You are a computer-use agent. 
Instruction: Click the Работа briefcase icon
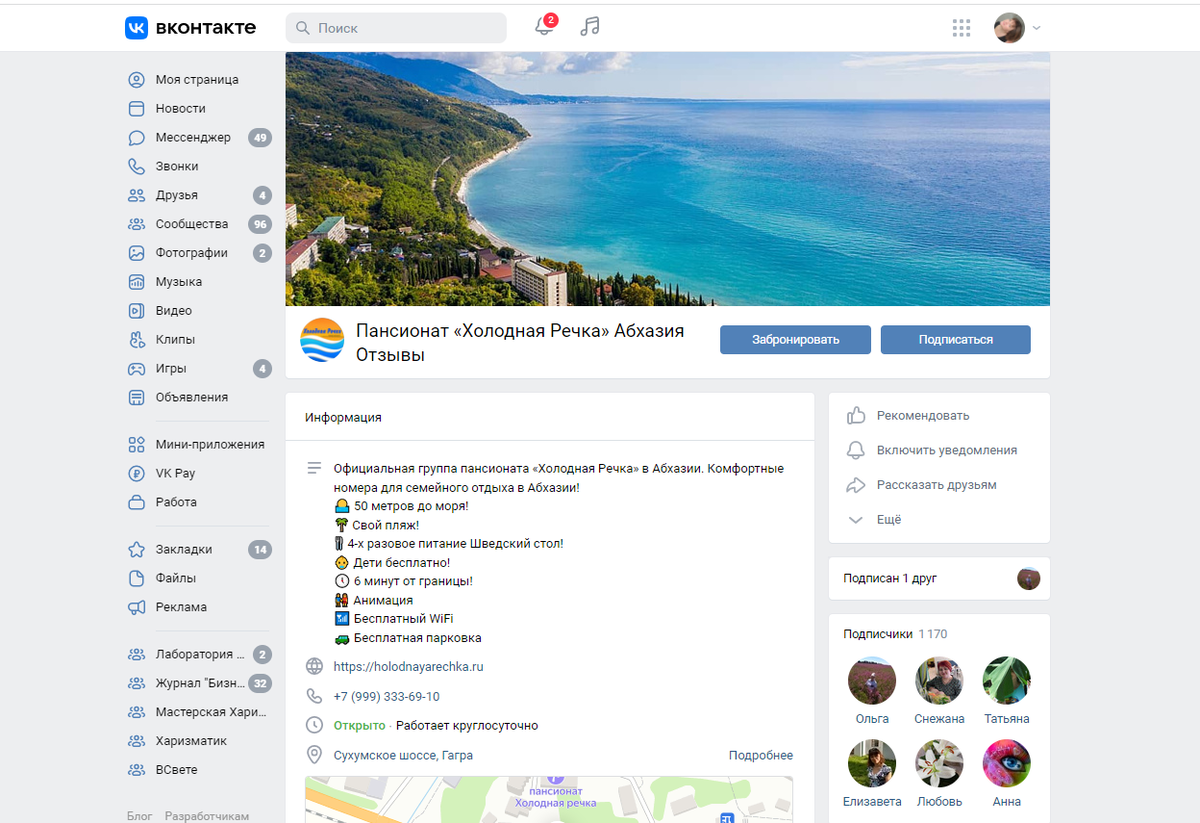point(137,502)
